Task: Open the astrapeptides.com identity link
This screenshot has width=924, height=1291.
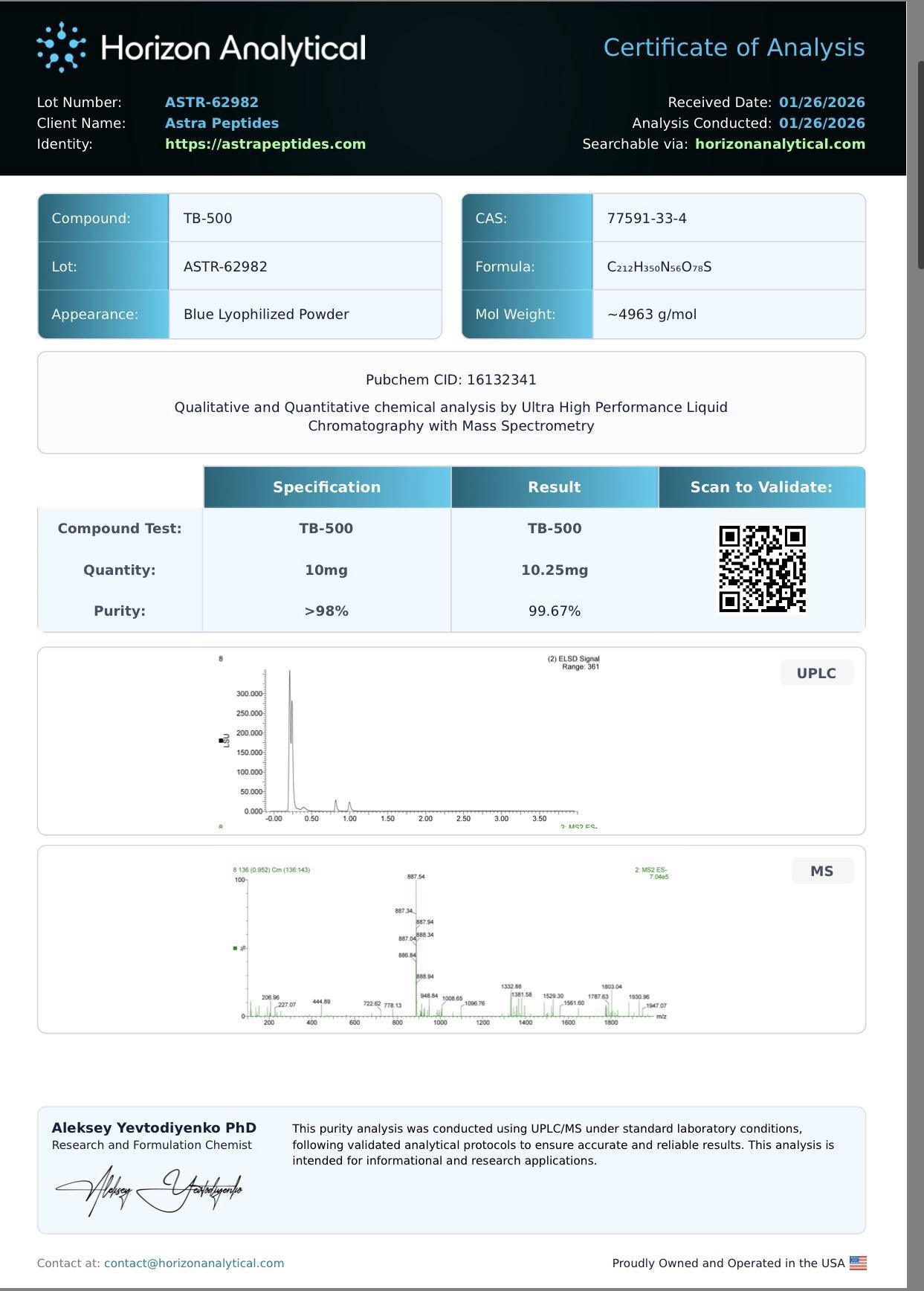Action: tap(265, 144)
